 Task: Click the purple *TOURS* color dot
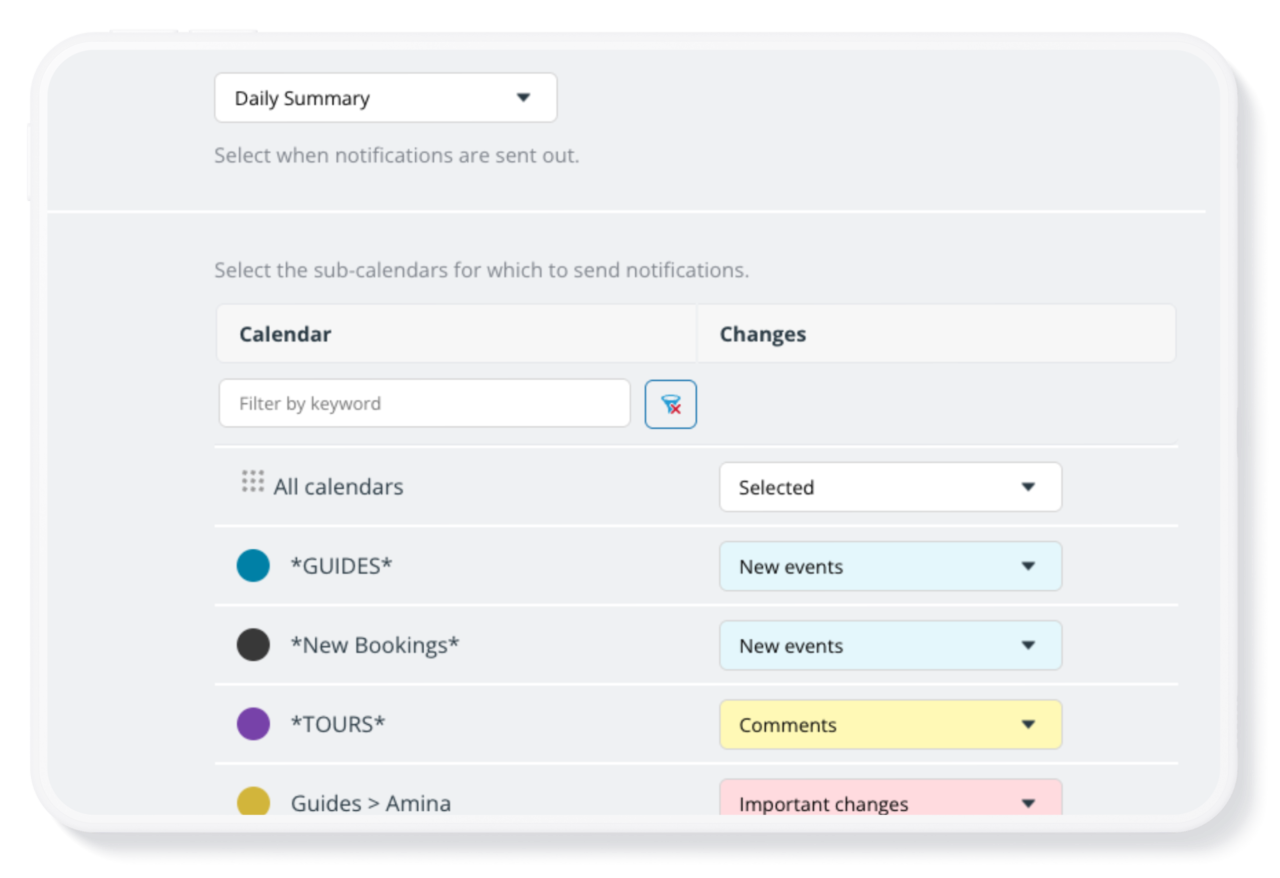pyautogui.click(x=253, y=724)
